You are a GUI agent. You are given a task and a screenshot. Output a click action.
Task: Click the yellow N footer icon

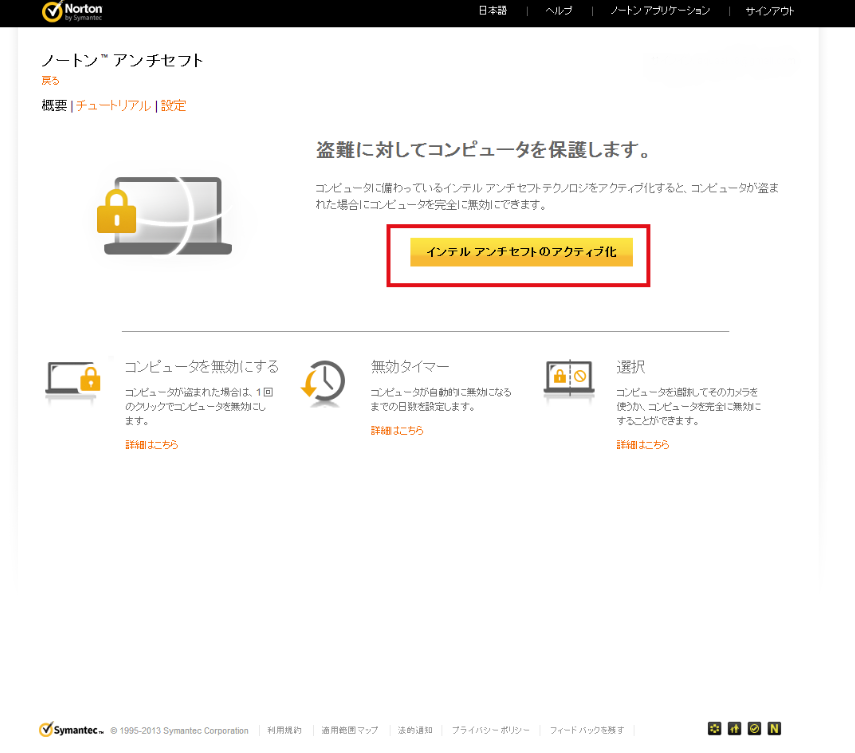(x=774, y=728)
